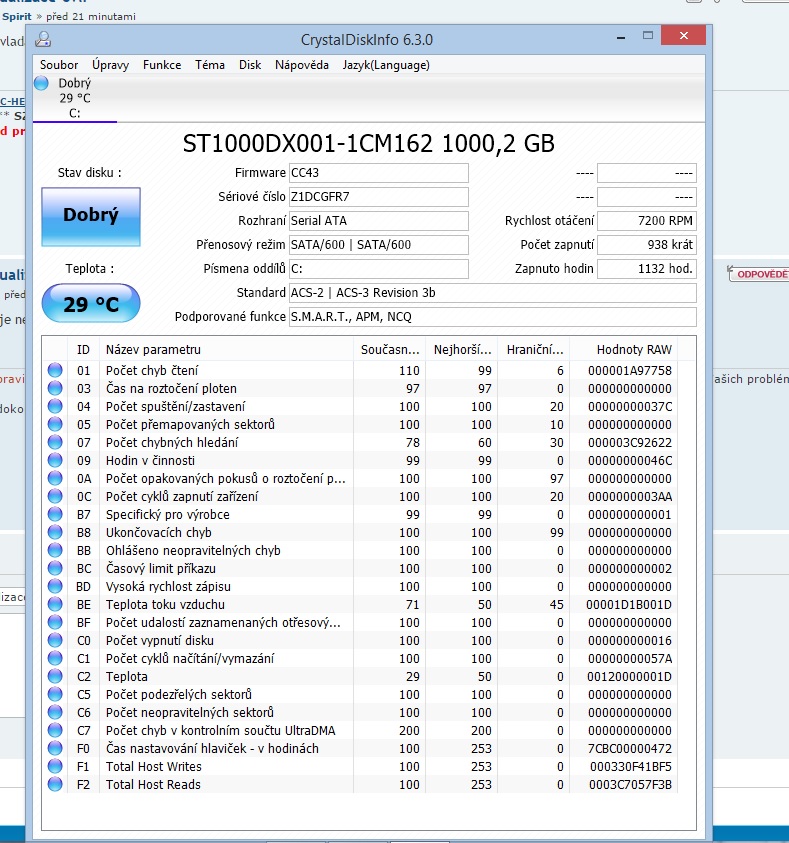789x843 pixels.
Task: Open the Spirit user link in forum page
Action: coord(17,17)
